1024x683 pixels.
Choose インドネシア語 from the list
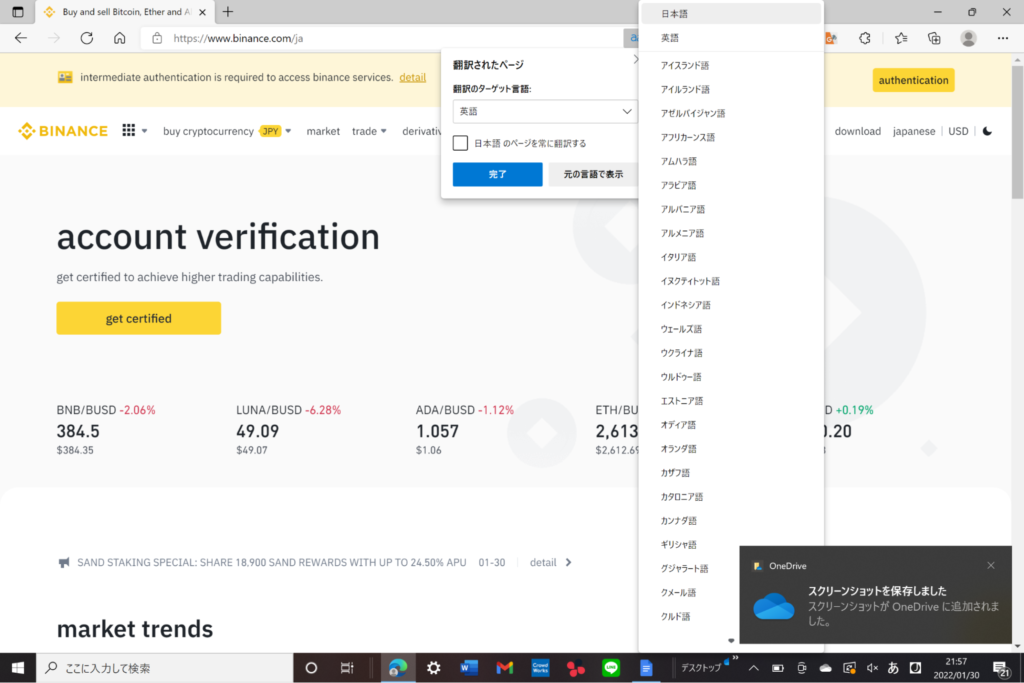(731, 305)
